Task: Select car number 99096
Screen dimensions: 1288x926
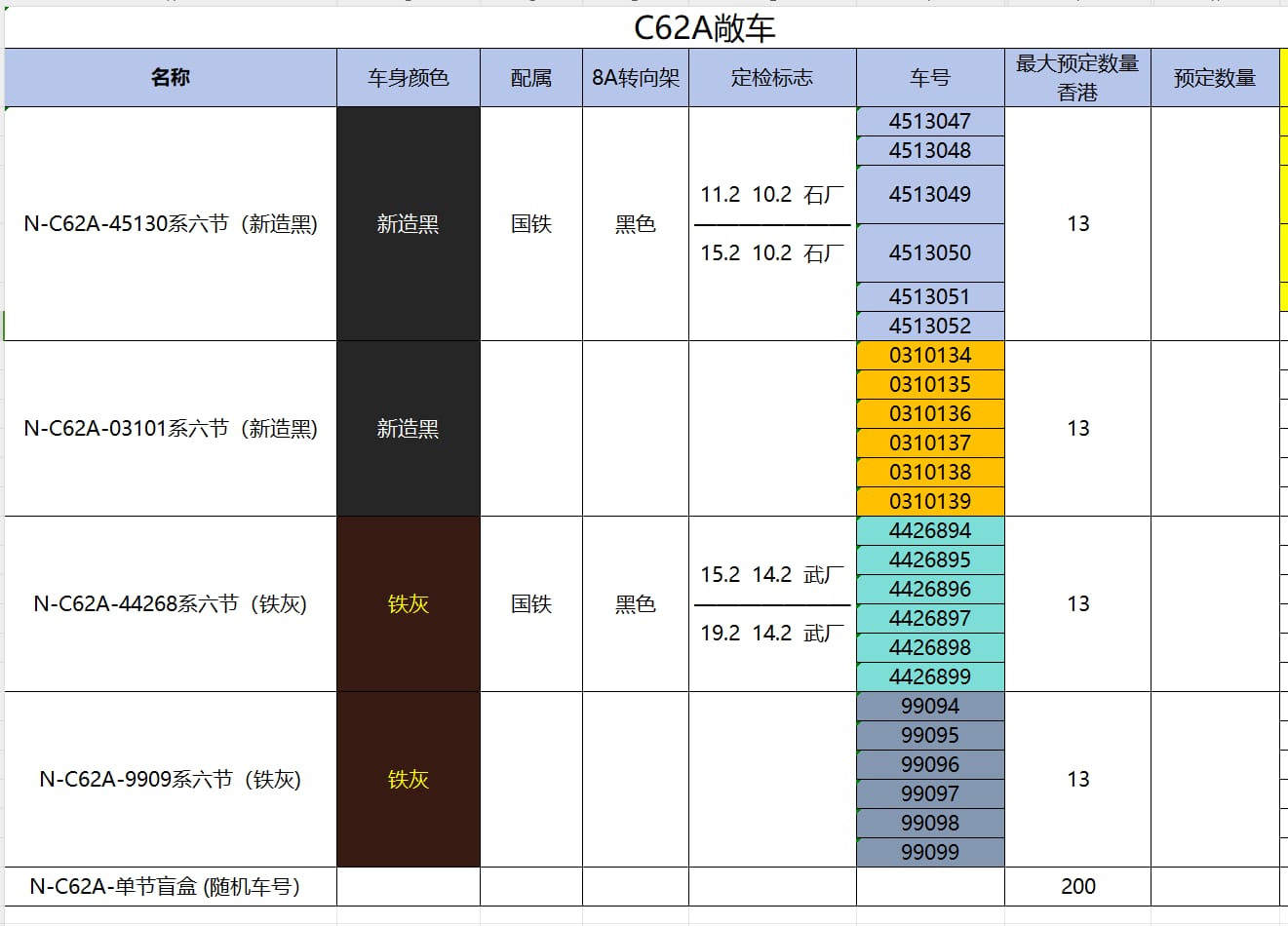Action: pyautogui.click(x=930, y=765)
